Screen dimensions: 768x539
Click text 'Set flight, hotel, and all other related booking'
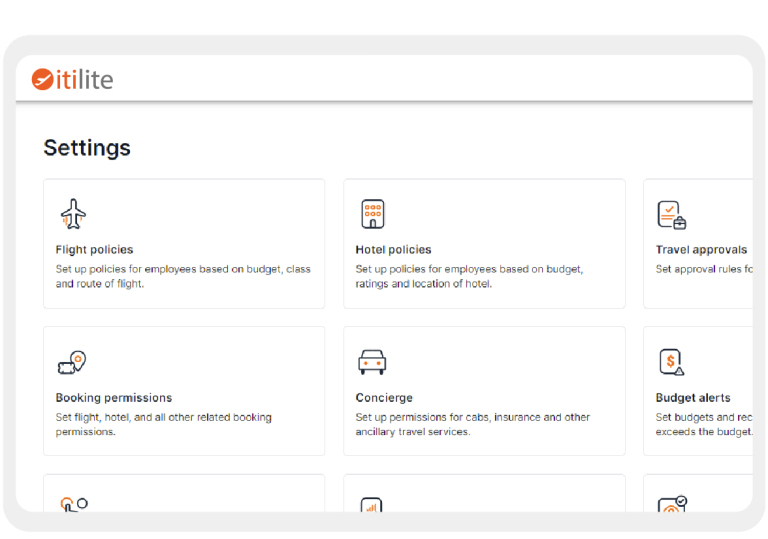pyautogui.click(x=164, y=417)
